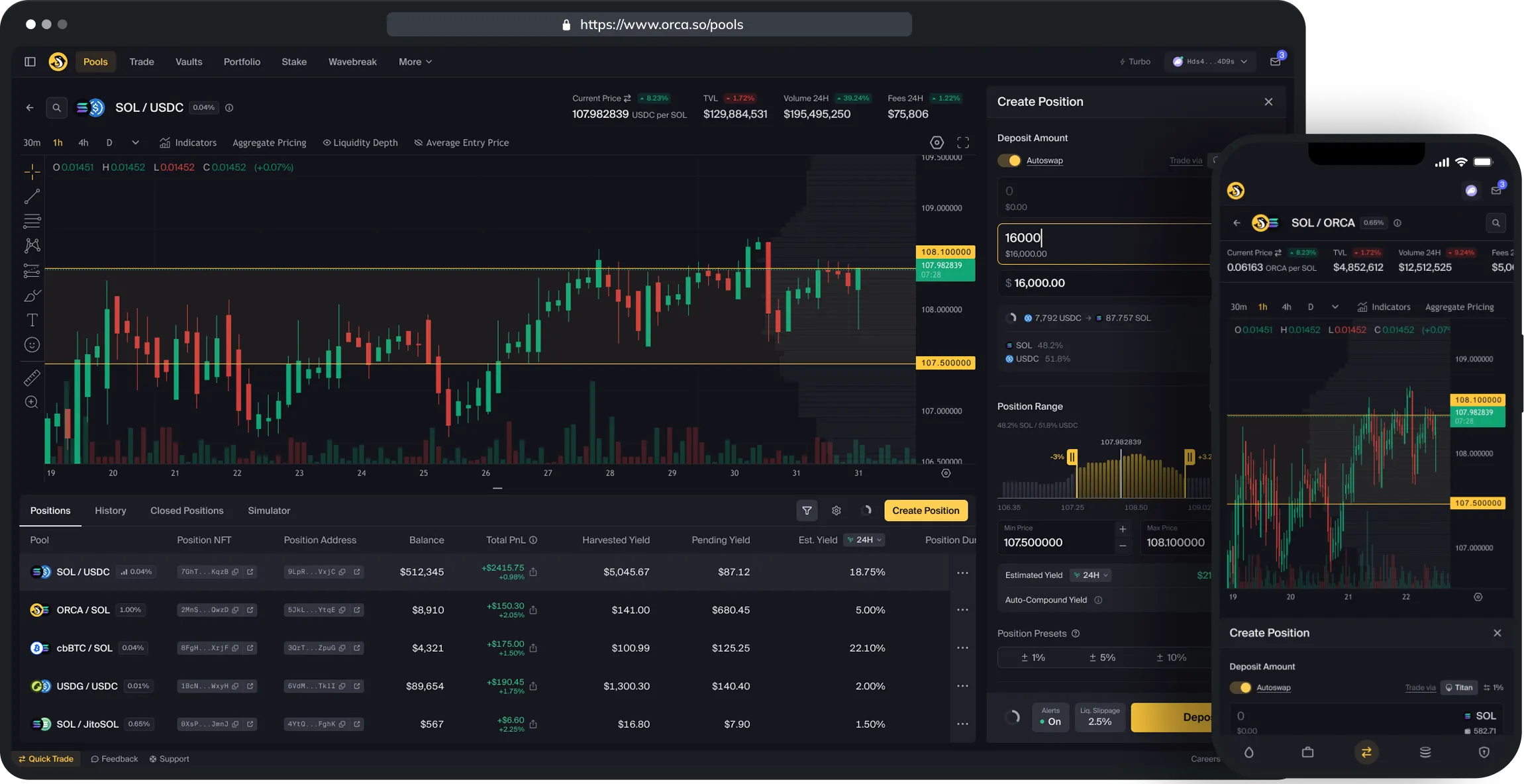Flip current price direction on desktop
1524x784 pixels.
pyautogui.click(x=627, y=98)
